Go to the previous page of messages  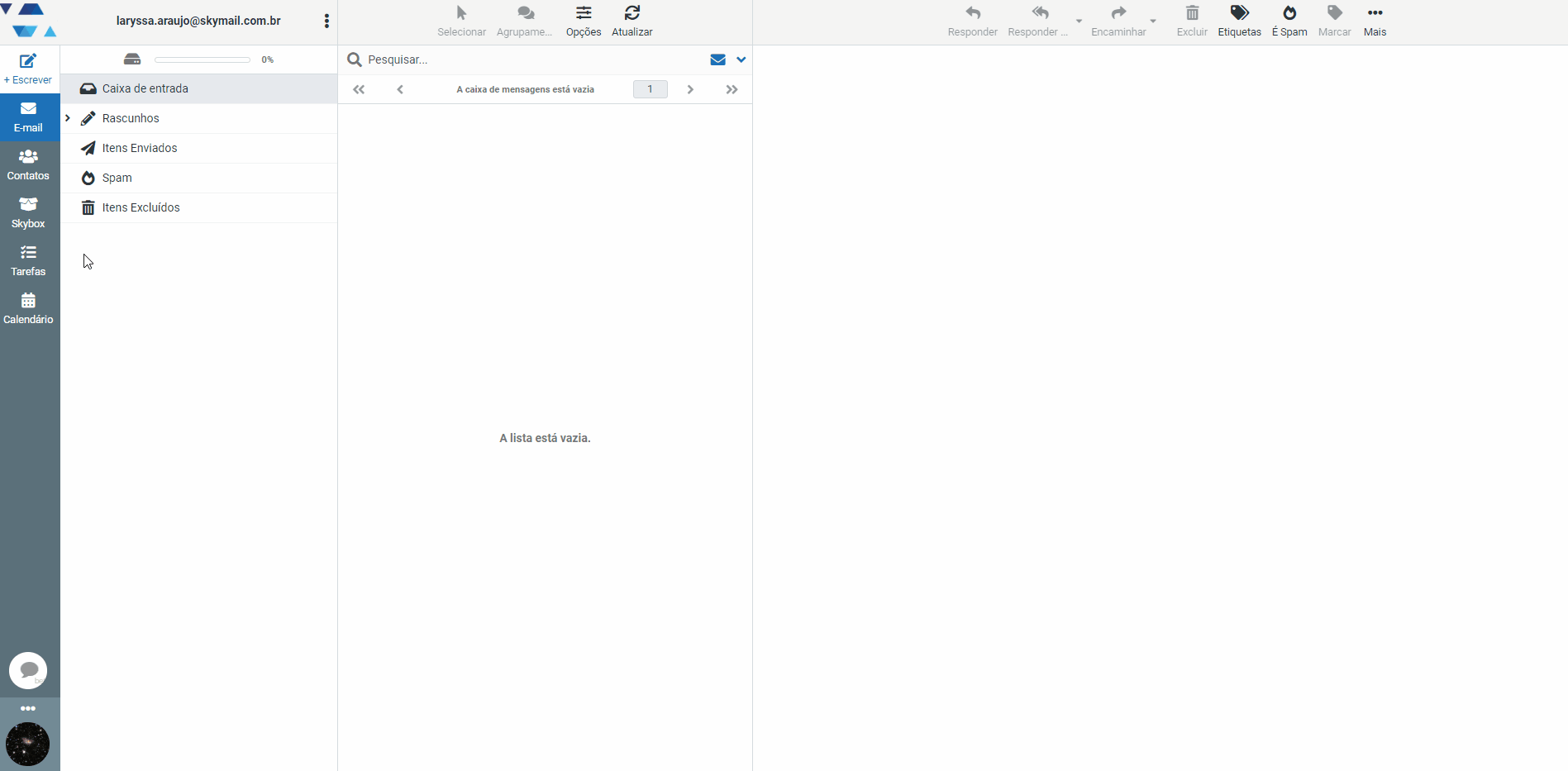click(400, 89)
